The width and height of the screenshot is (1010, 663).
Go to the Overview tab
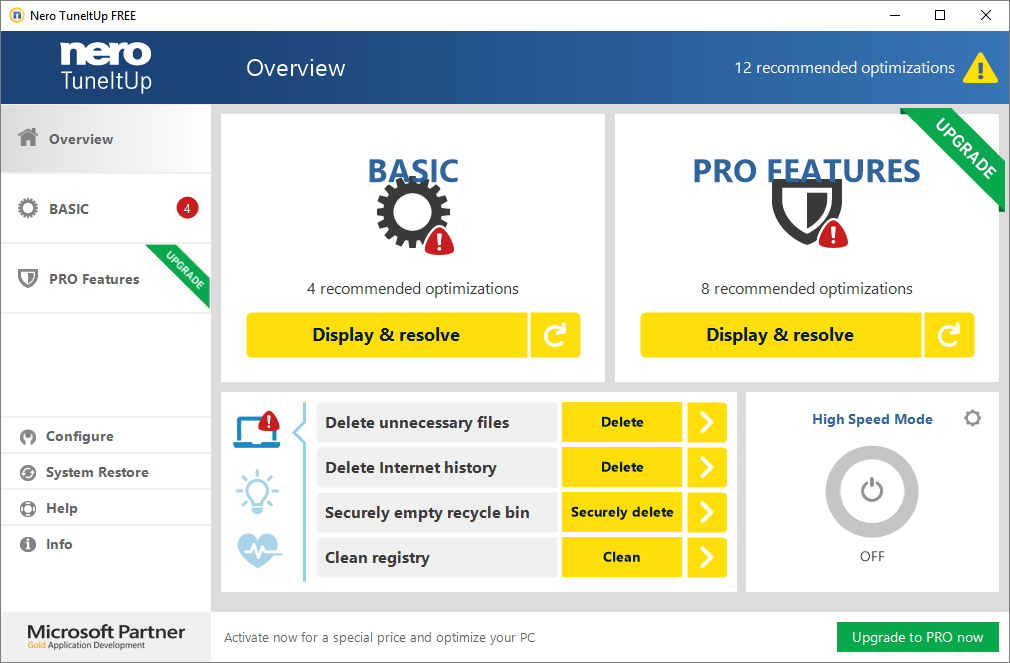click(x=106, y=139)
